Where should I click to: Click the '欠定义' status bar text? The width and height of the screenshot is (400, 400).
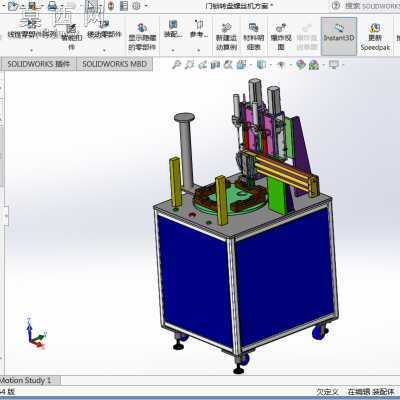327,392
